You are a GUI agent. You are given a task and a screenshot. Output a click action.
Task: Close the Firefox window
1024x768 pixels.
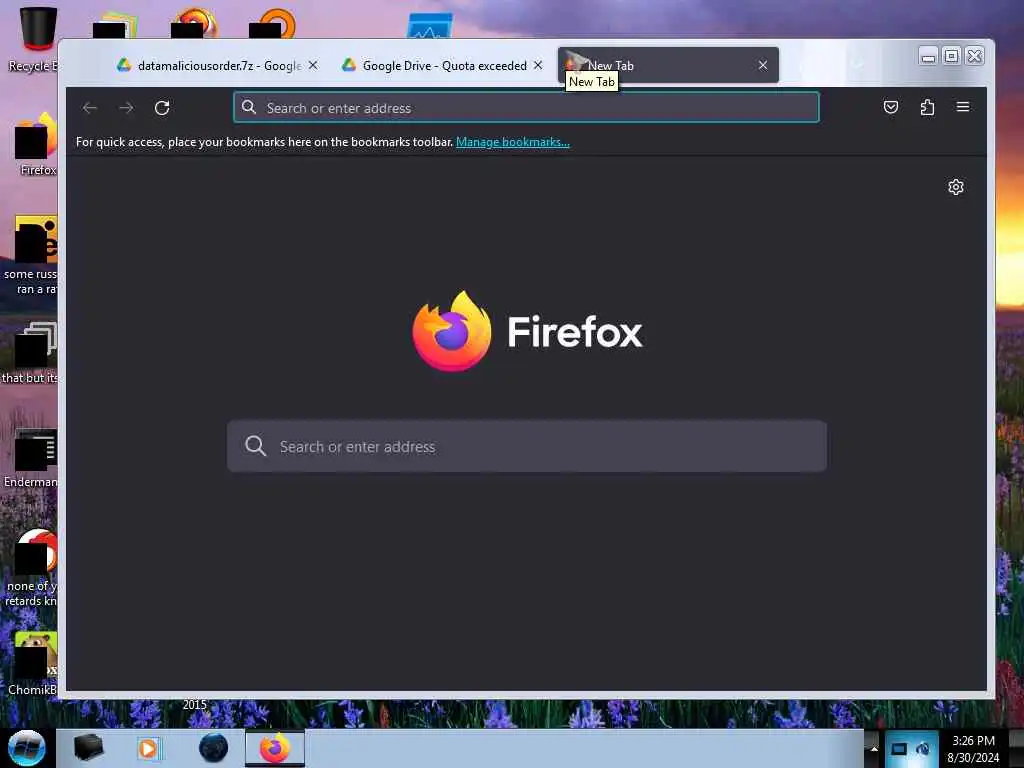(974, 57)
